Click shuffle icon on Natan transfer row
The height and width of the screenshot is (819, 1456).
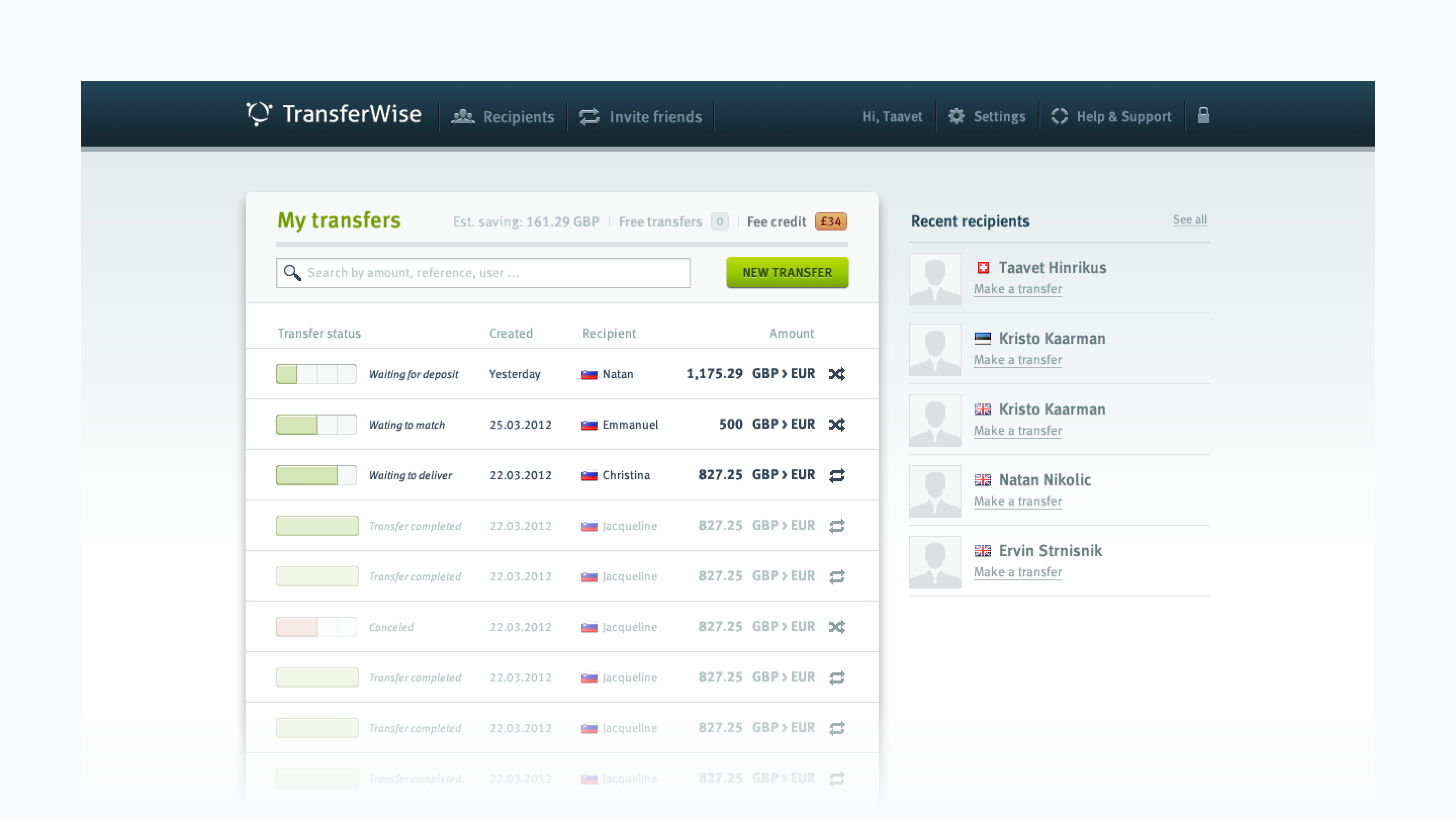pyautogui.click(x=837, y=374)
